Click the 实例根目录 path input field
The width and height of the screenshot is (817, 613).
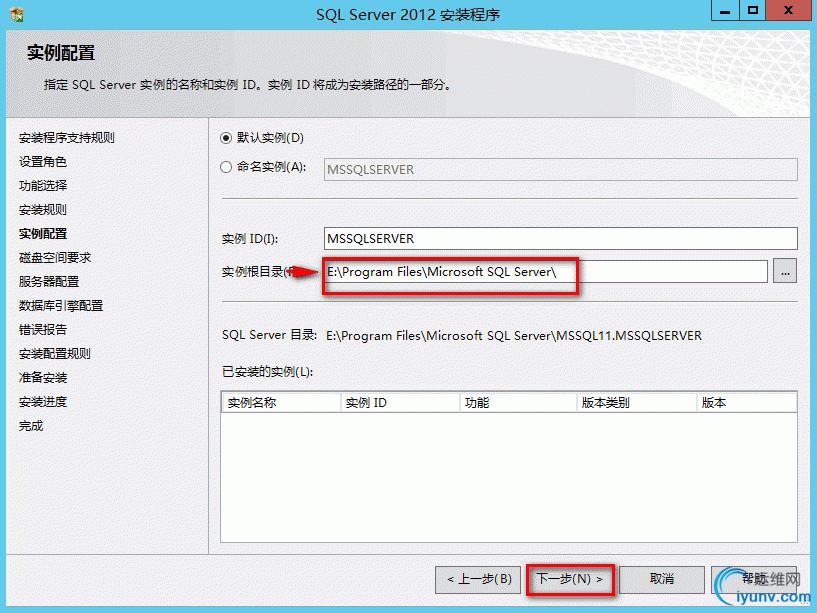[546, 272]
